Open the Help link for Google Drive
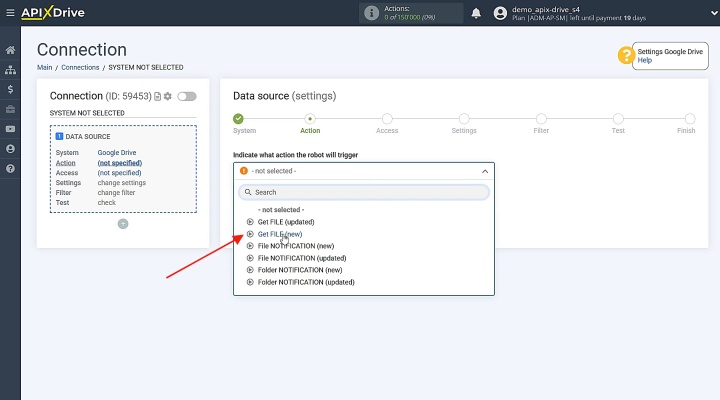The height and width of the screenshot is (400, 720). [x=644, y=60]
